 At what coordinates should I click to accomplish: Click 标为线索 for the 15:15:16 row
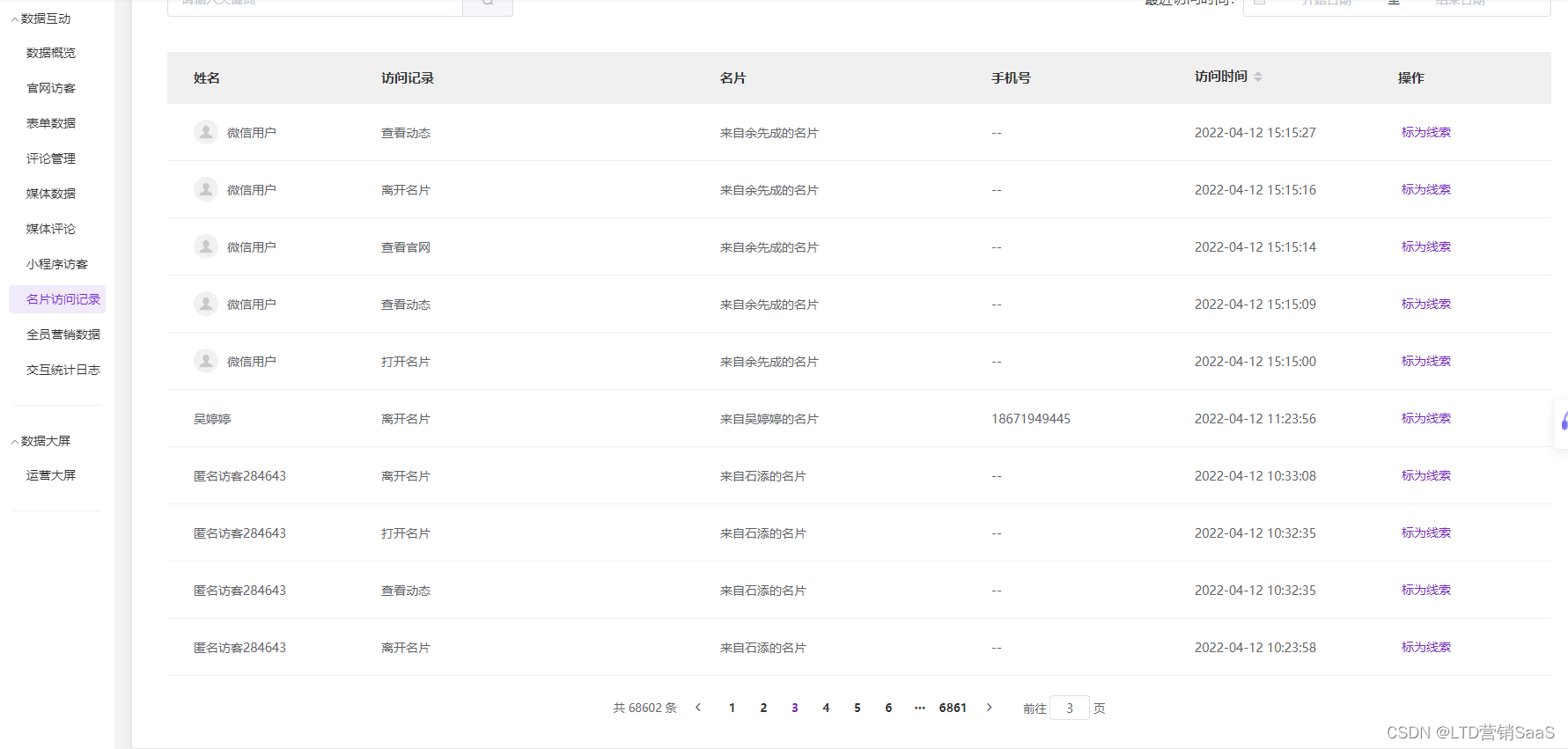1426,189
